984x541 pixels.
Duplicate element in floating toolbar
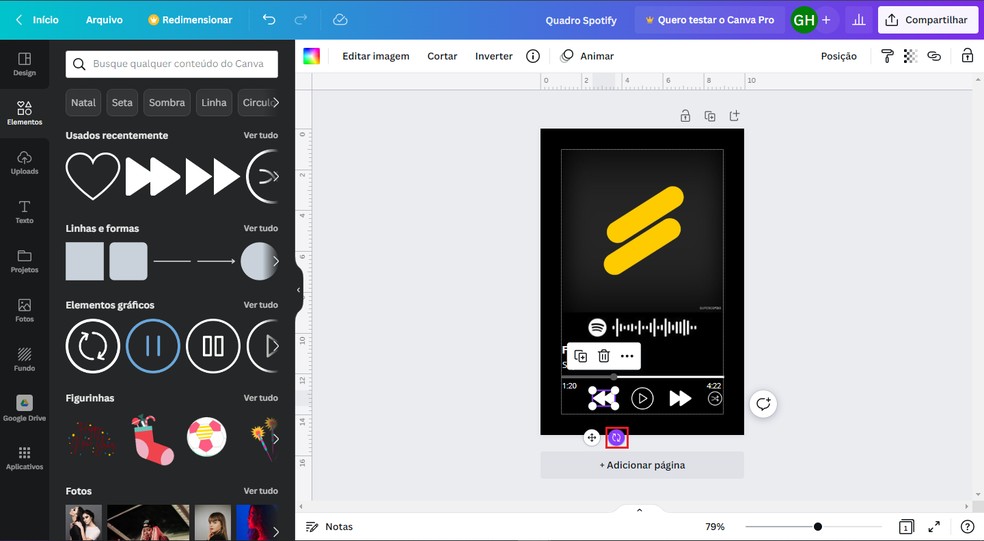tap(580, 356)
